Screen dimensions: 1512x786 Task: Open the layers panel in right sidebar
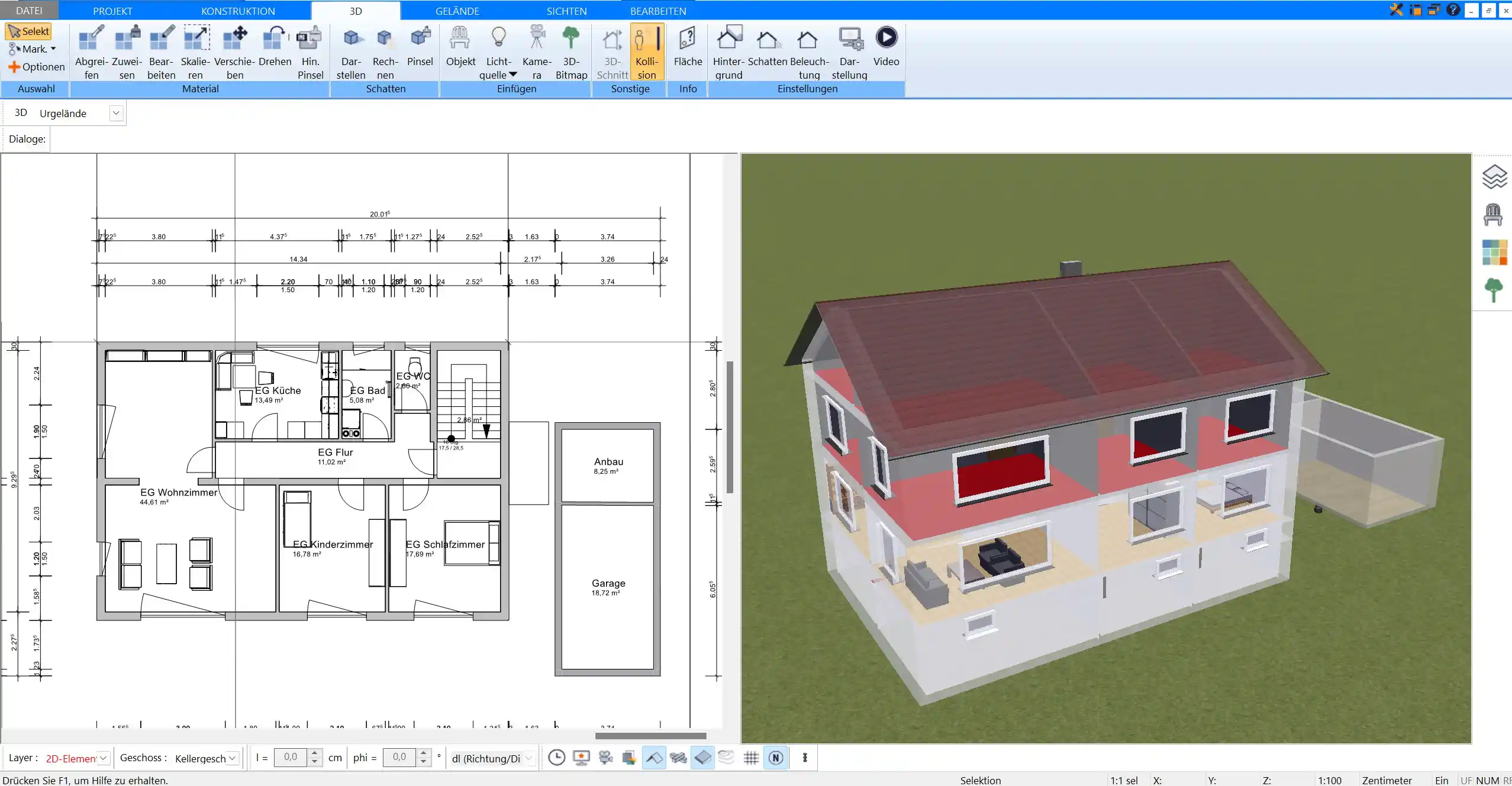point(1494,177)
